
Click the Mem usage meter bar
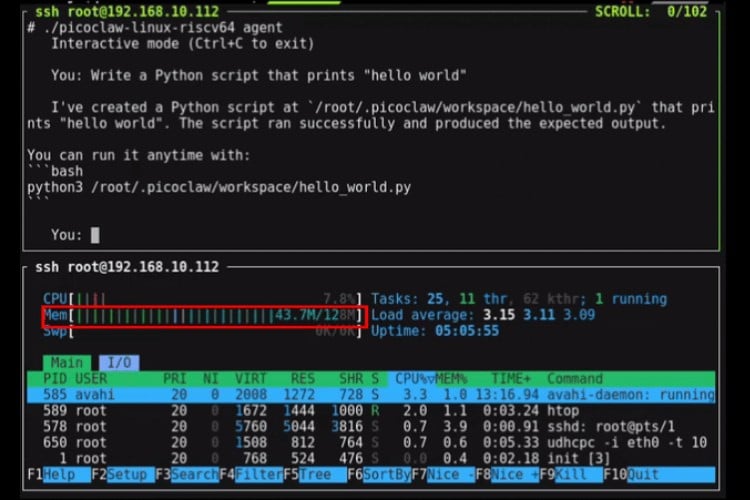pos(202,315)
